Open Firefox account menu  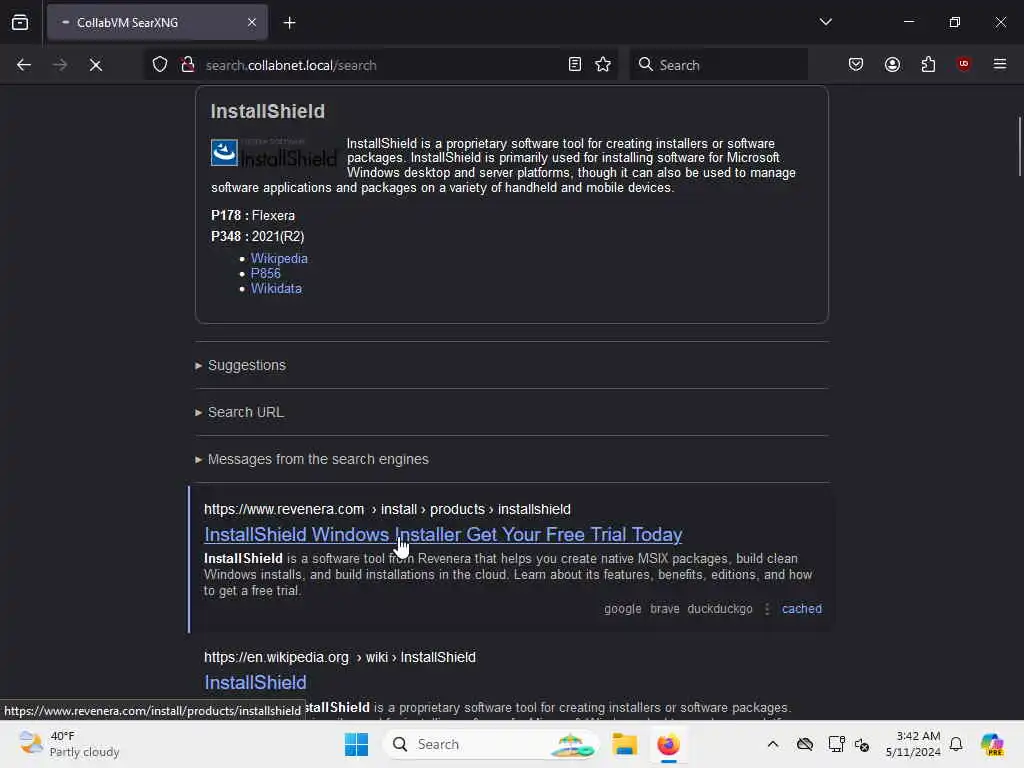pyautogui.click(x=892, y=64)
